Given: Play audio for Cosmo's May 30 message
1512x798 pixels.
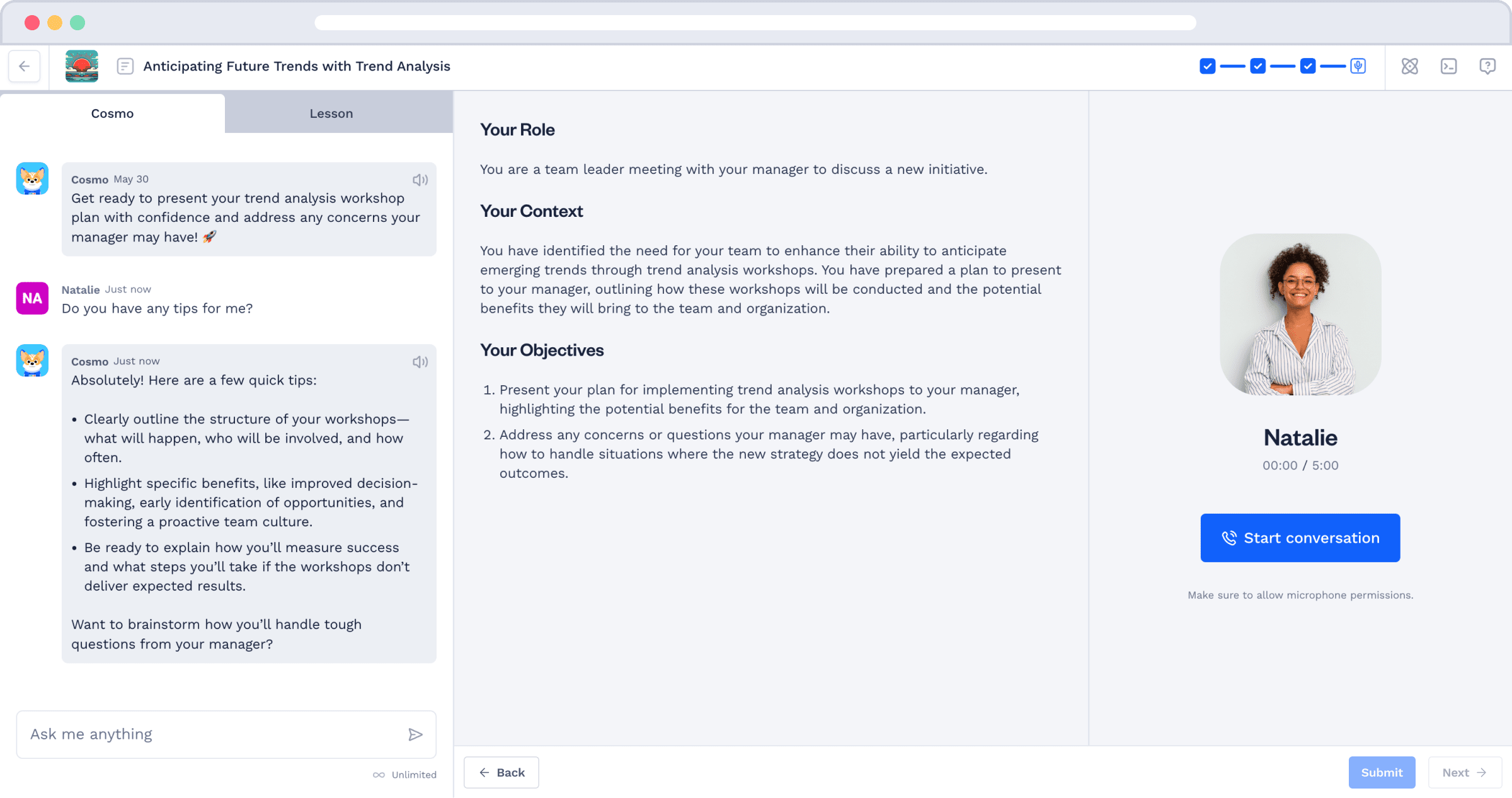Looking at the screenshot, I should coord(420,180).
